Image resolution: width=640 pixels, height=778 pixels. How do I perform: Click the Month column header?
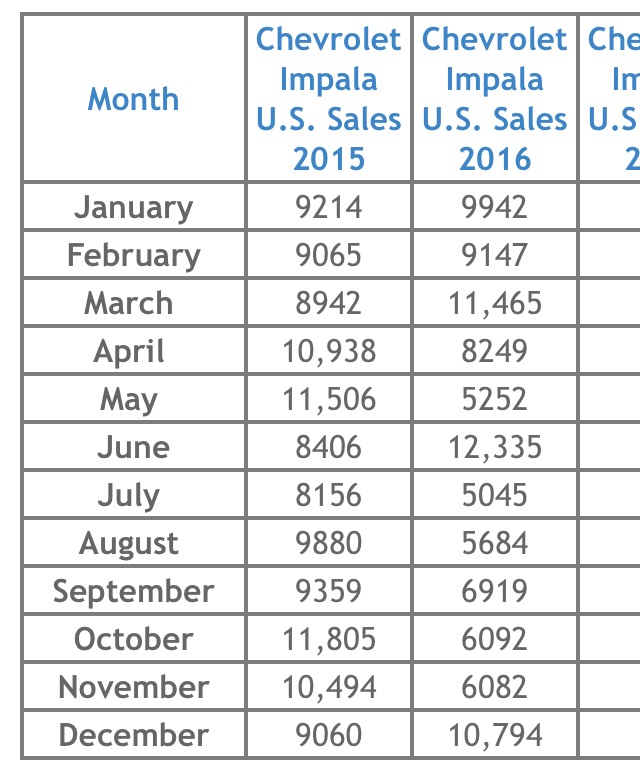[x=134, y=98]
